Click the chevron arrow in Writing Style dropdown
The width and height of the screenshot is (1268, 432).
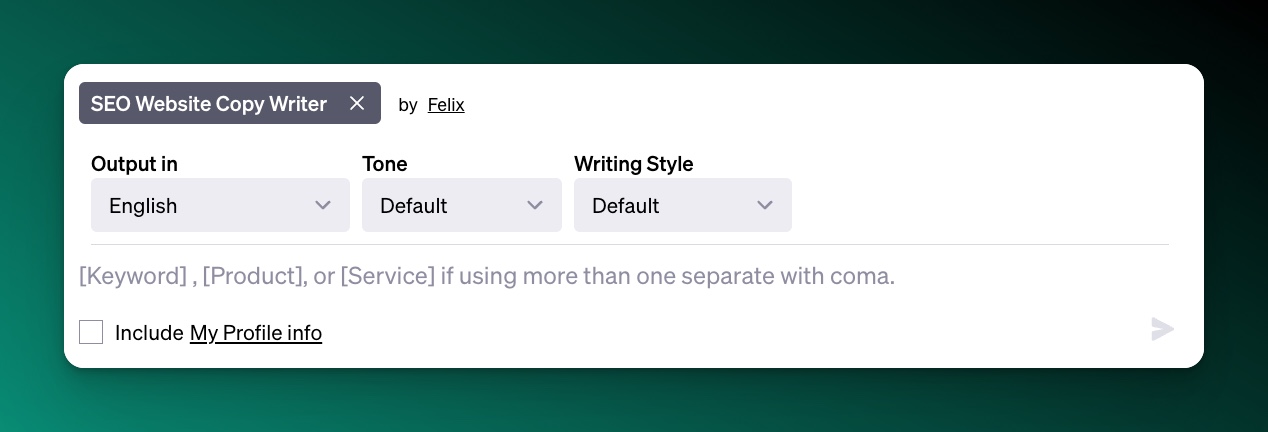point(765,205)
